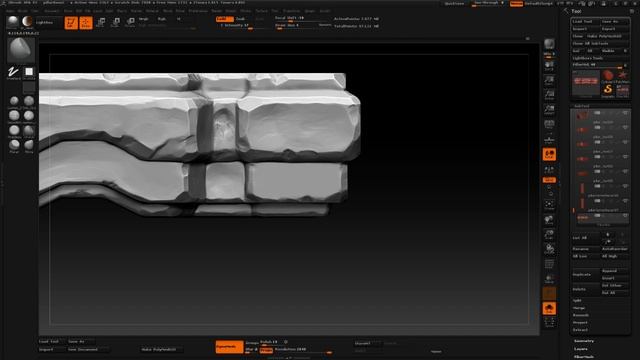Screen dimensions: 640x360
Task: Toggle the Floor grid in the right shelf
Action: click(x=549, y=139)
